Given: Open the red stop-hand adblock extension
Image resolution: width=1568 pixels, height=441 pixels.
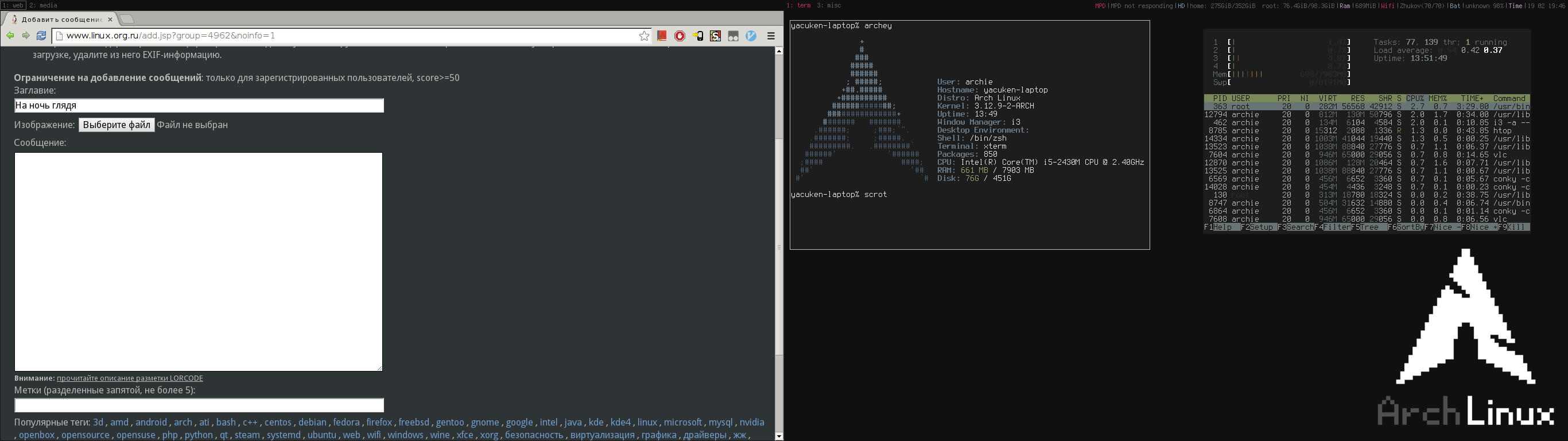Looking at the screenshot, I should pos(680,37).
